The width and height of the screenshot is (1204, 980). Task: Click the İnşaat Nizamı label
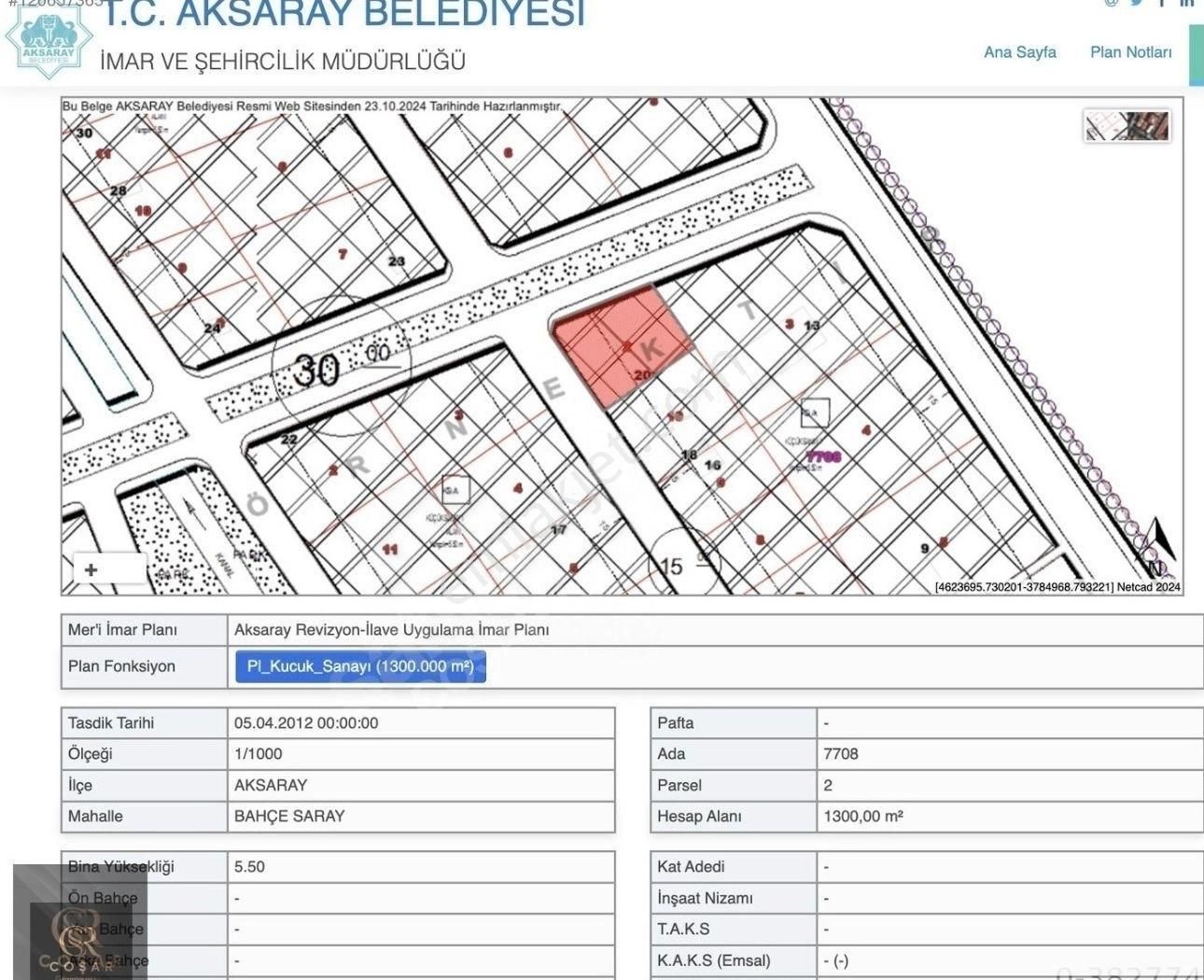pos(705,898)
